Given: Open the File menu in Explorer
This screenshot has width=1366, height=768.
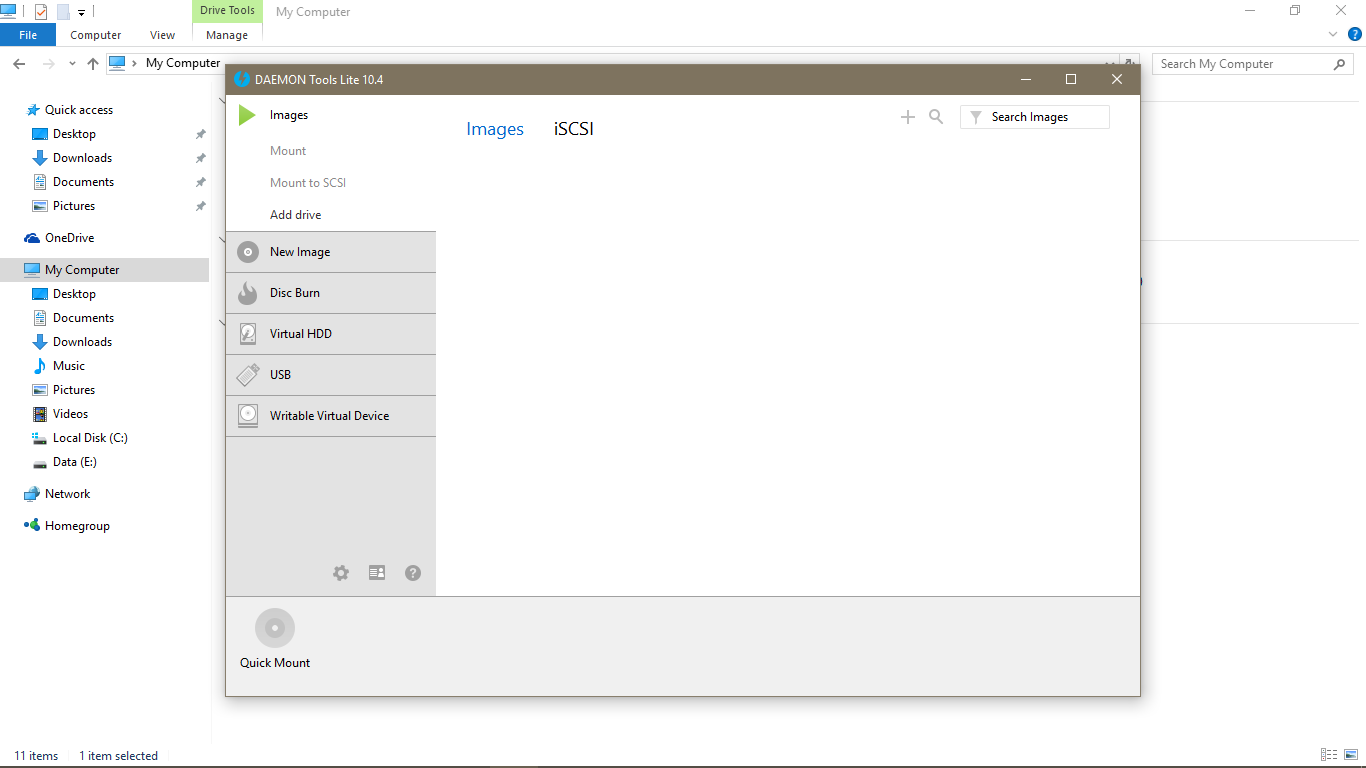Looking at the screenshot, I should click(x=28, y=35).
